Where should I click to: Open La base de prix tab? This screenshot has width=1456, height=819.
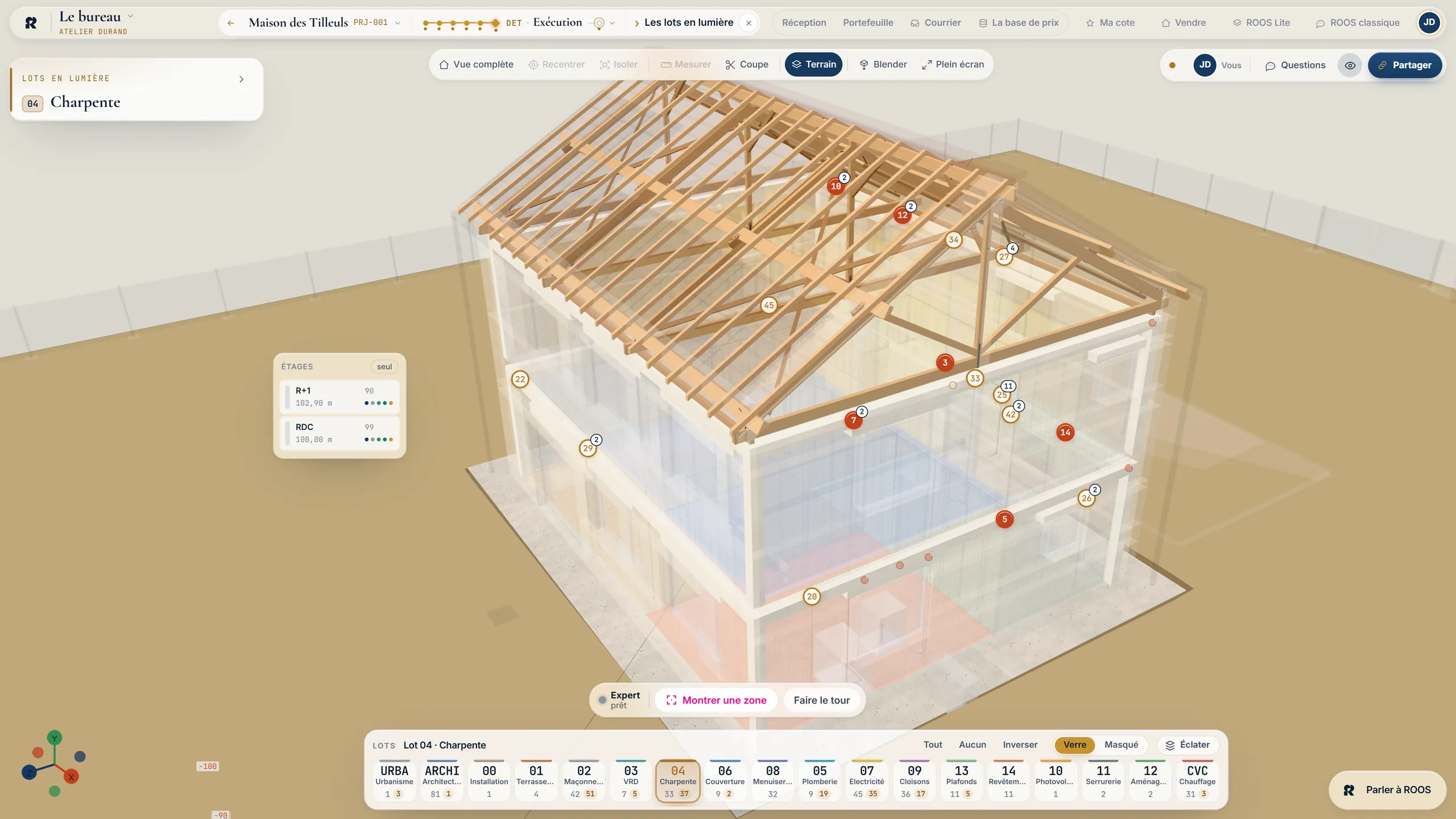tap(1019, 23)
